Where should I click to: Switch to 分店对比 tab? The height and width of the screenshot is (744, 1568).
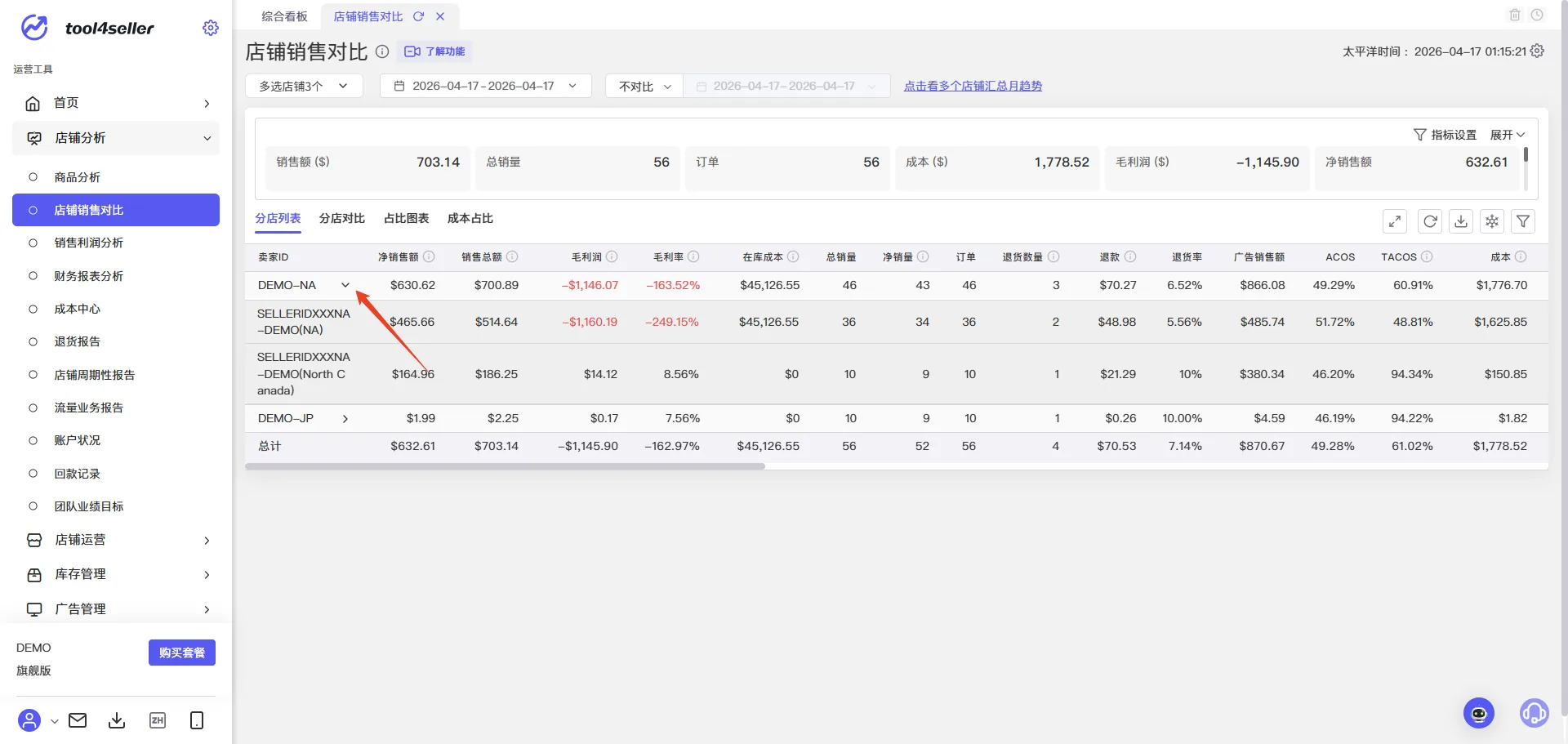(x=342, y=218)
